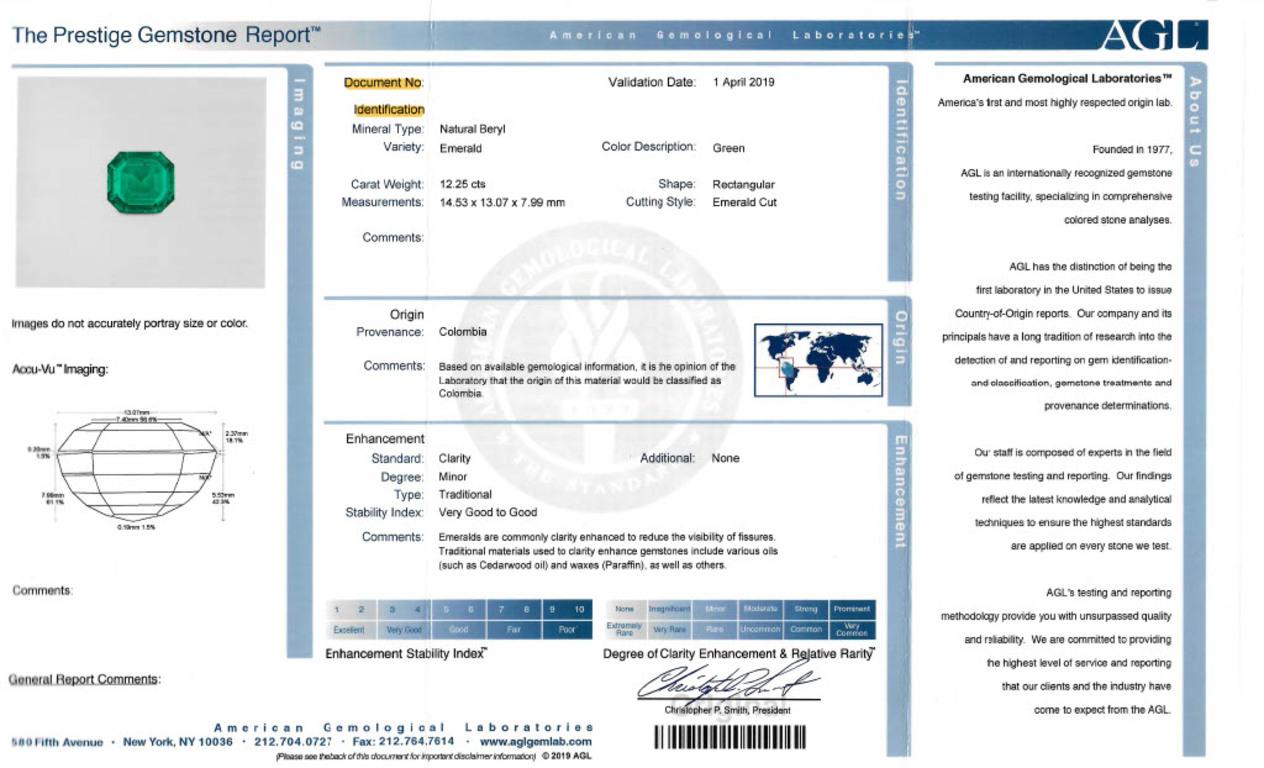Image resolution: width=1264 pixels, height=768 pixels.
Task: Click the "© 2019 AGL" copyright notice
Action: [x=567, y=757]
